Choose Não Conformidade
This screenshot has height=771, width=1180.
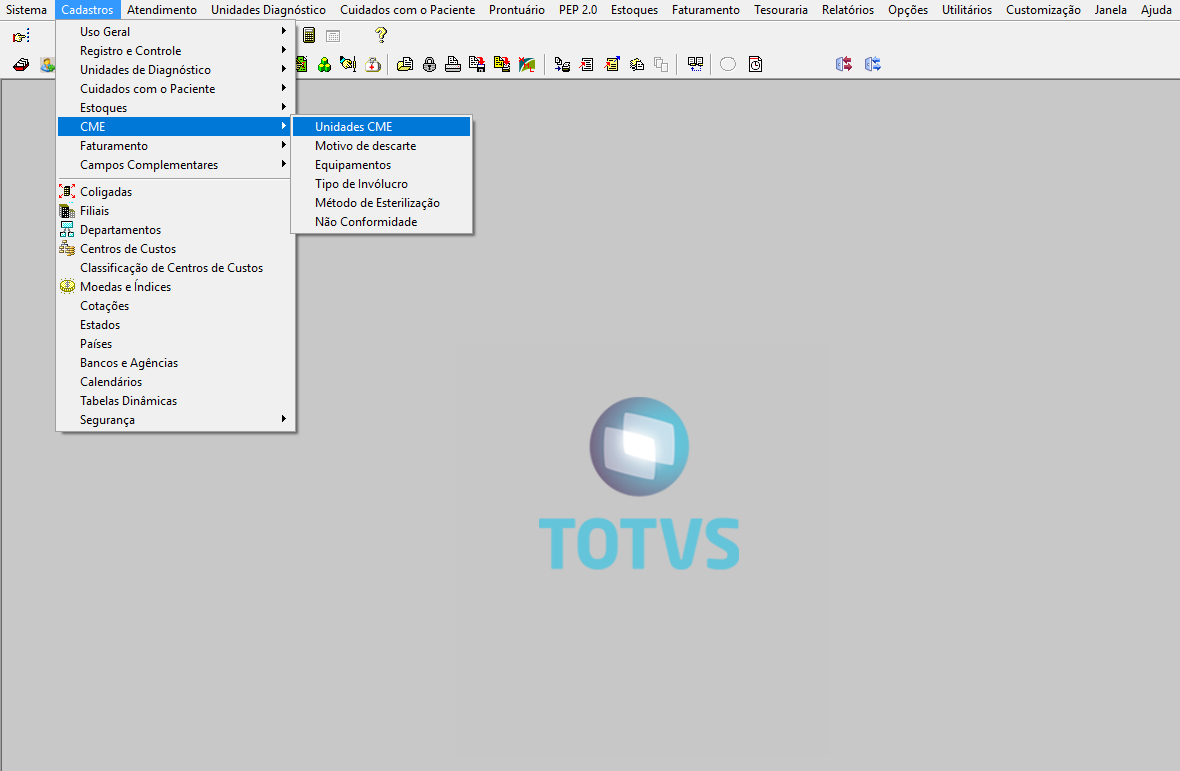(382, 222)
